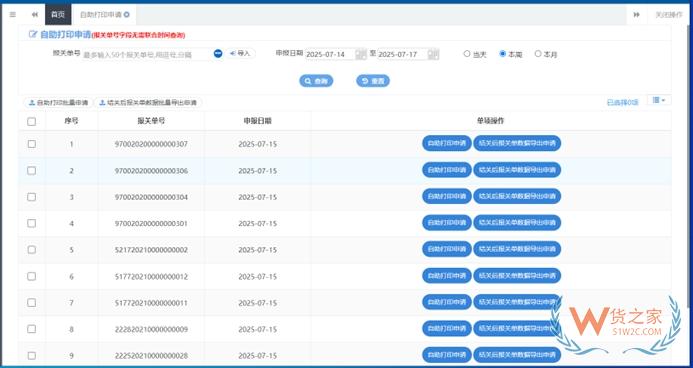The width and height of the screenshot is (693, 368).
Task: Toggle the hamburger sidebar menu icon
Action: (12, 15)
